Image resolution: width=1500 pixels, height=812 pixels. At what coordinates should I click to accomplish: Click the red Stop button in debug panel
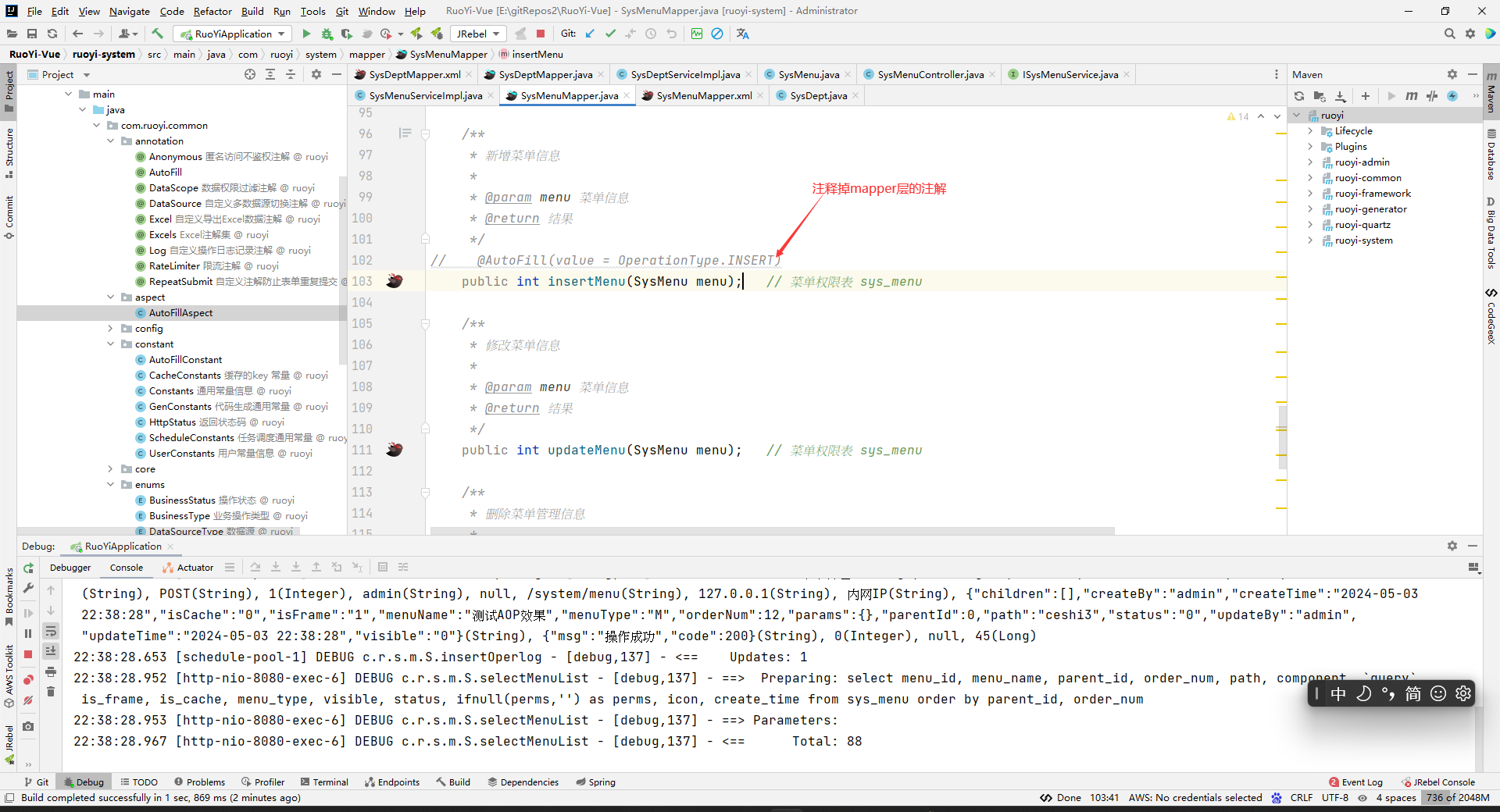(28, 654)
